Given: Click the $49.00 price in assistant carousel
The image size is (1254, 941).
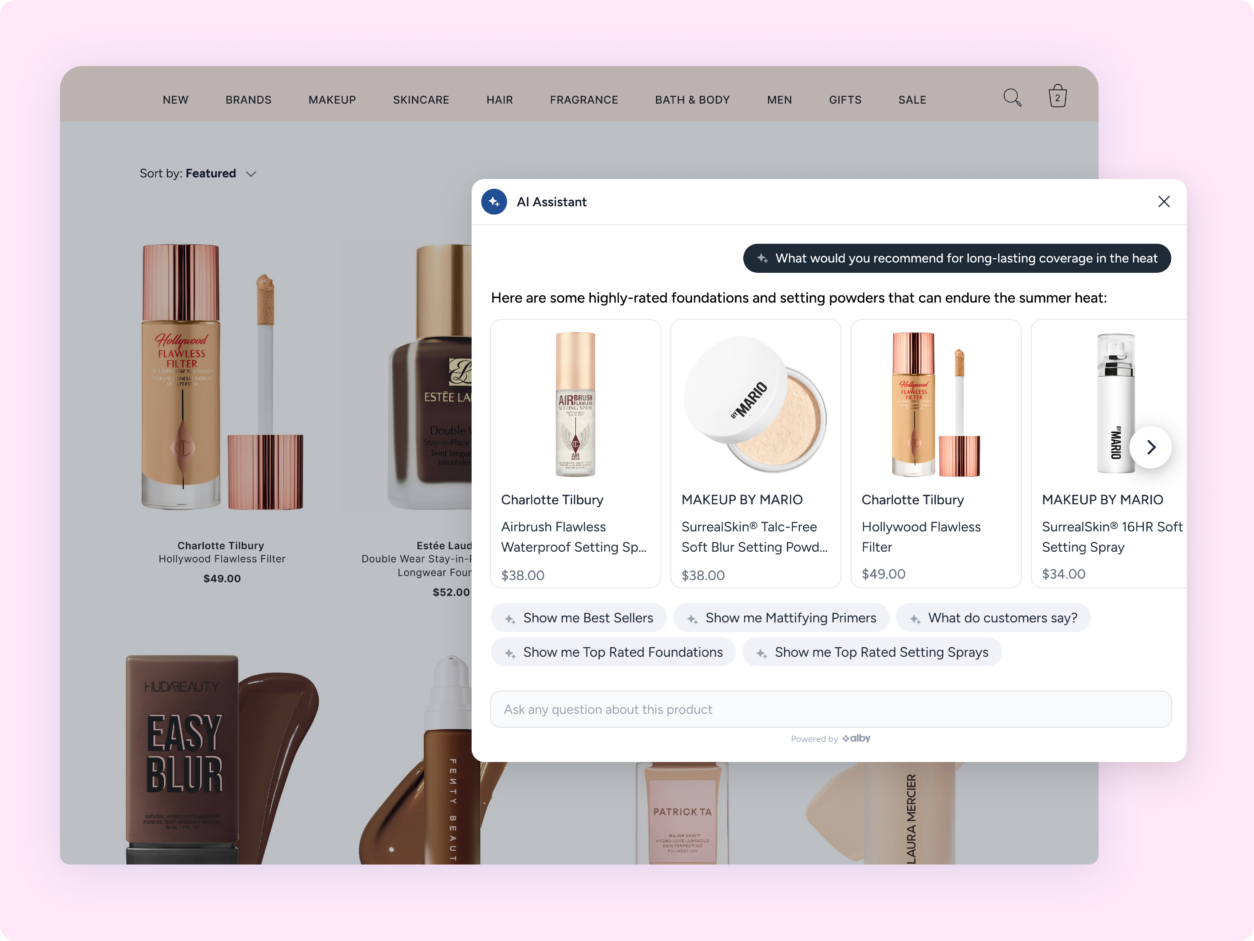Looking at the screenshot, I should click(884, 574).
